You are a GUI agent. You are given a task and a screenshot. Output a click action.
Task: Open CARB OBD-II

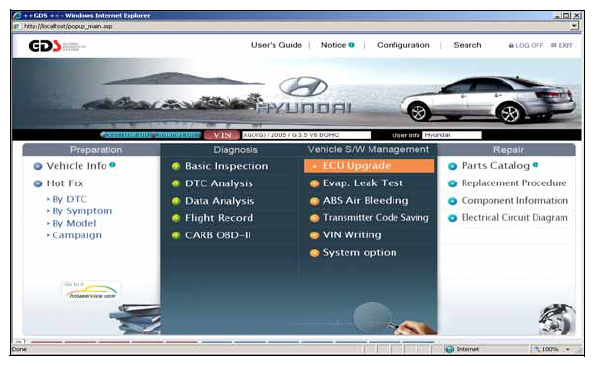pos(217,235)
